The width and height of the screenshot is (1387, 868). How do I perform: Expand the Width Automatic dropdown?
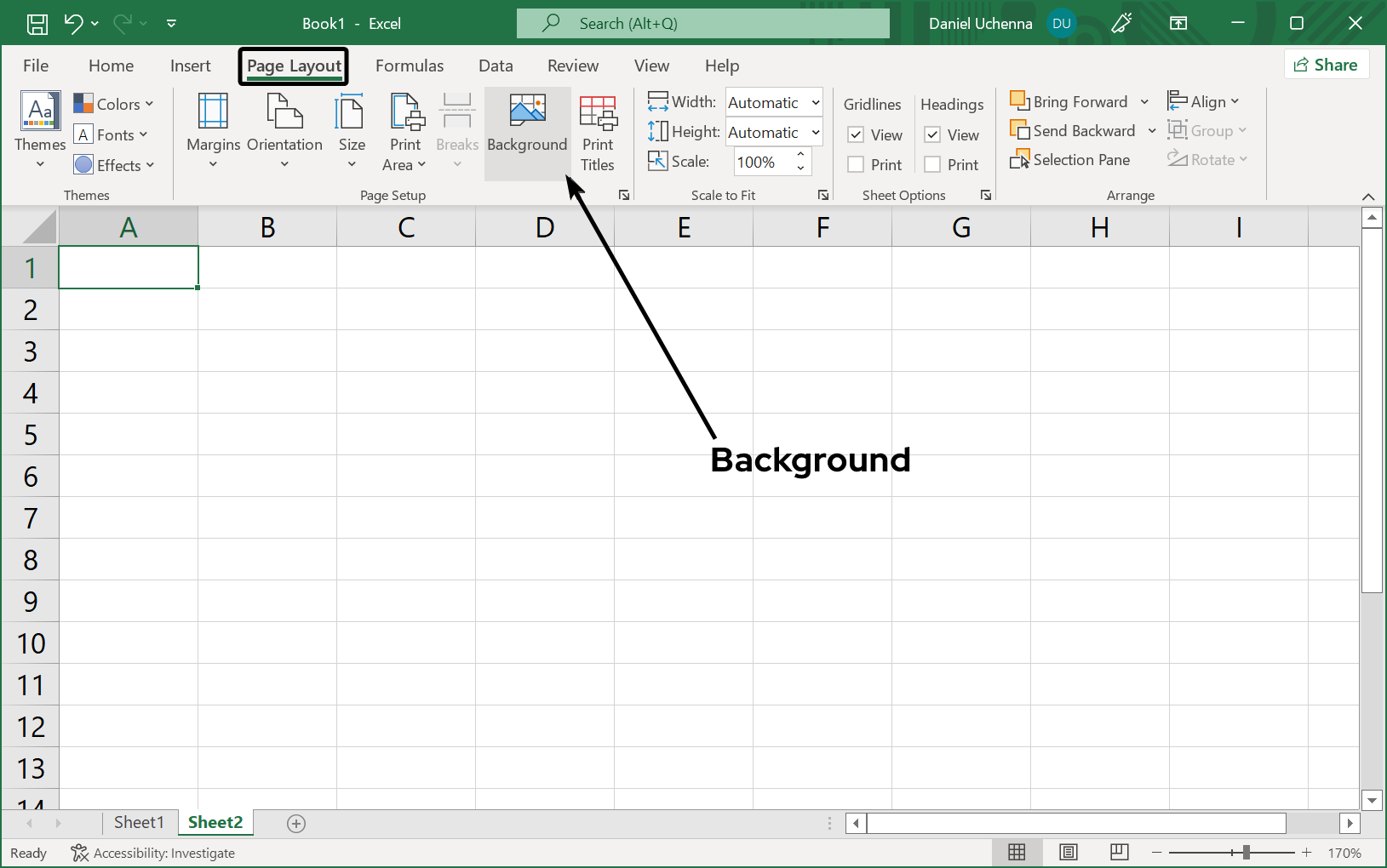(x=815, y=103)
